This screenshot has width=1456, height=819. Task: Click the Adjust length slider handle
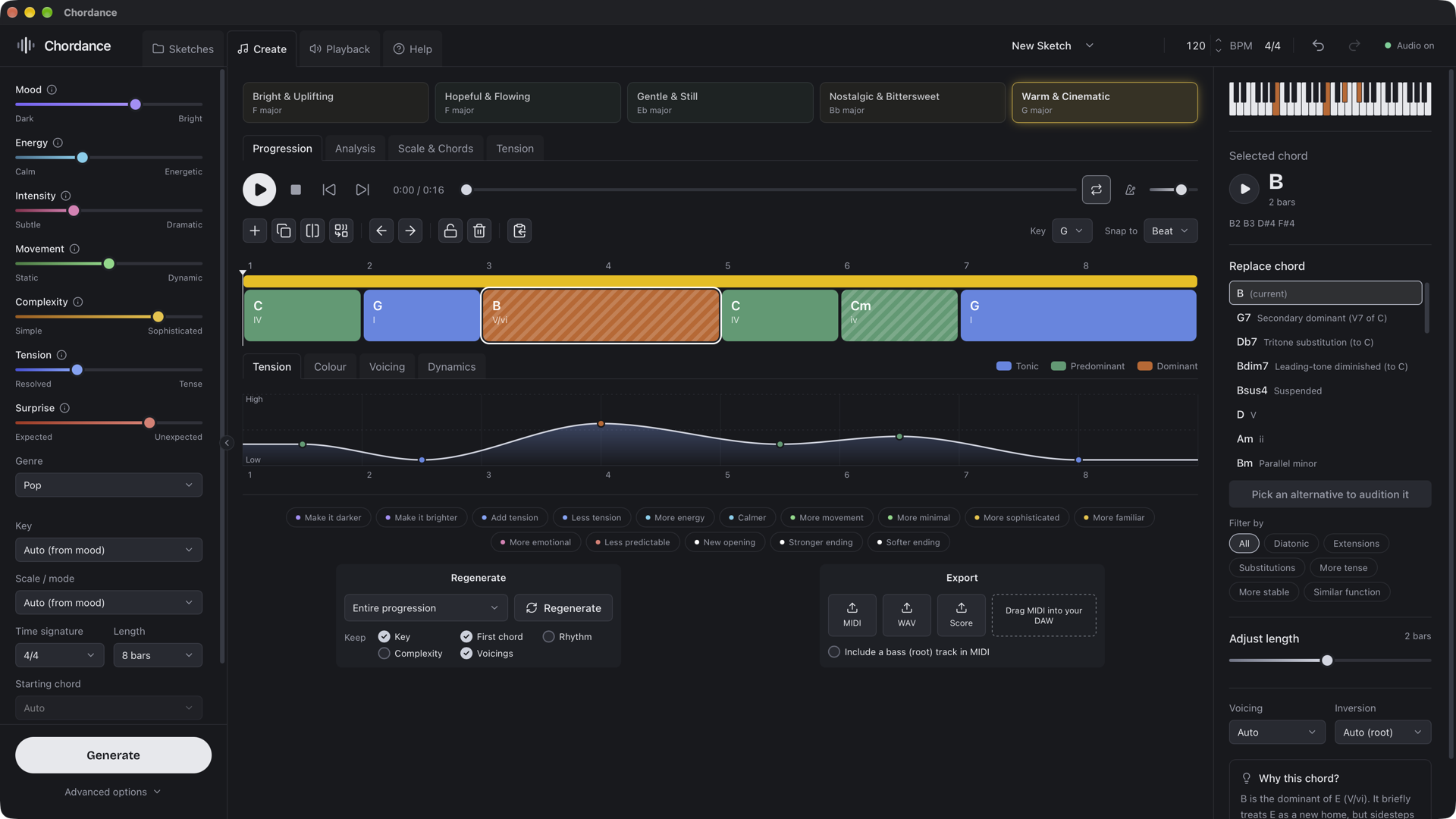pos(1327,661)
